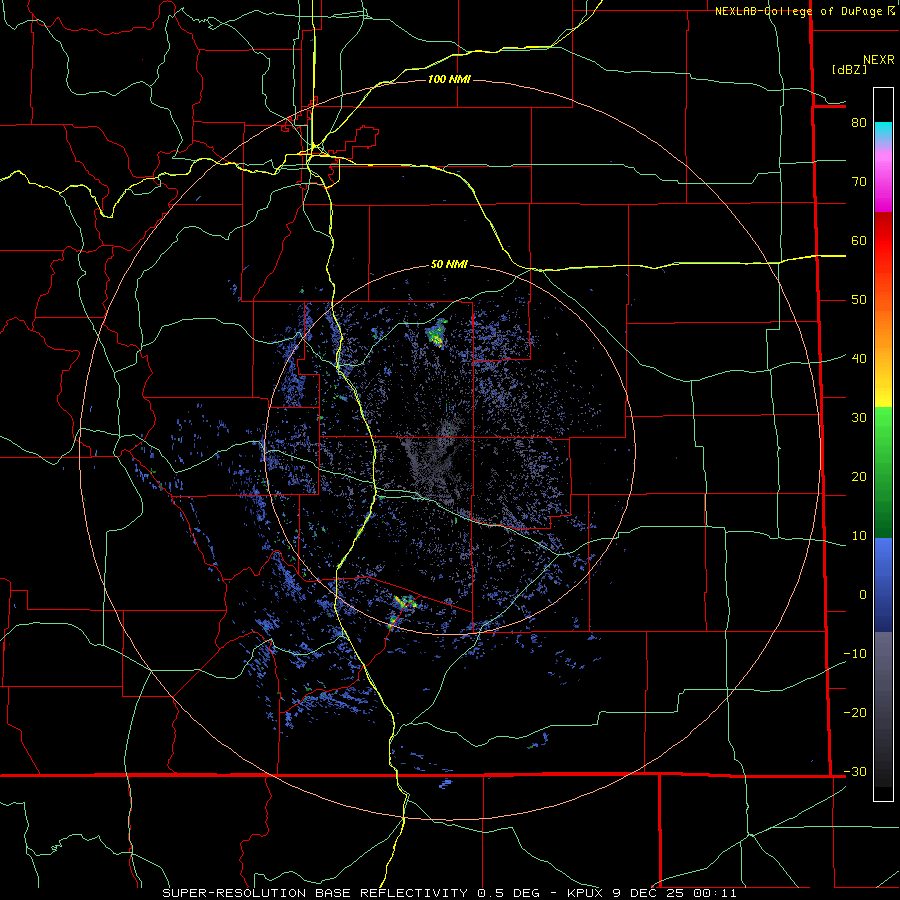Click the -10 value on the dBZ scale
This screenshot has height=900, width=900.
(855, 653)
